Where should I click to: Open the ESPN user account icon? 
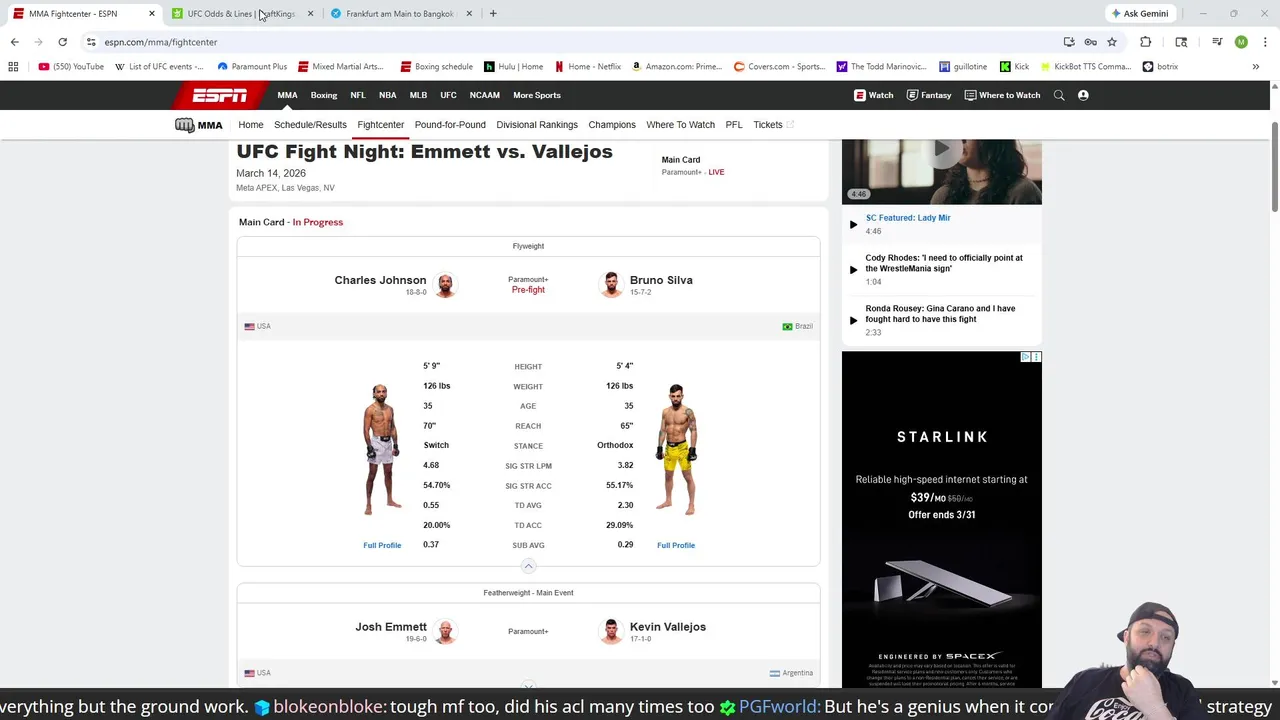point(1083,95)
